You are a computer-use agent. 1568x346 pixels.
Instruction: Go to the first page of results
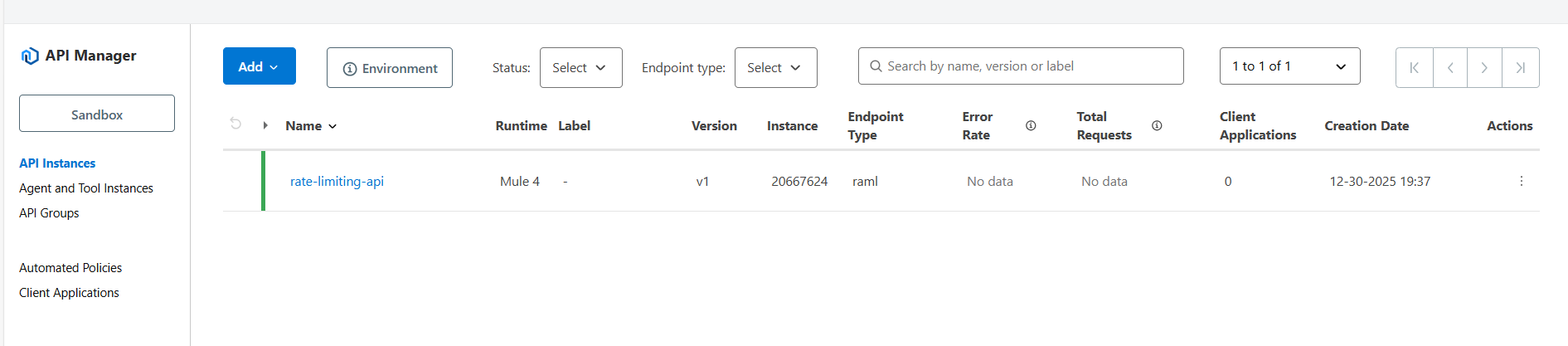pos(1415,68)
